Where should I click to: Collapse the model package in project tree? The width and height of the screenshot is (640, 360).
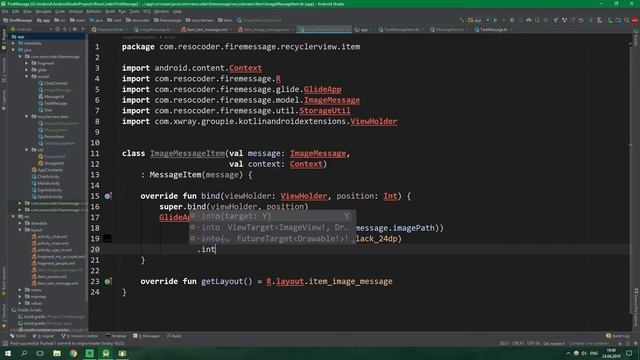pos(27,76)
